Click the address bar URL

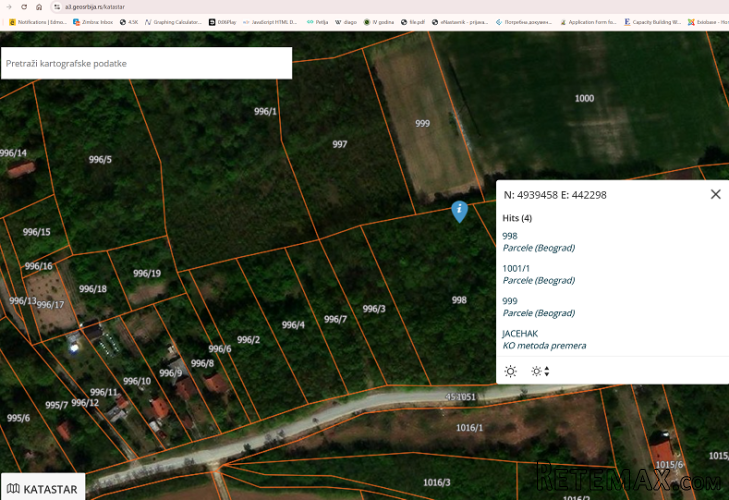[x=94, y=7]
